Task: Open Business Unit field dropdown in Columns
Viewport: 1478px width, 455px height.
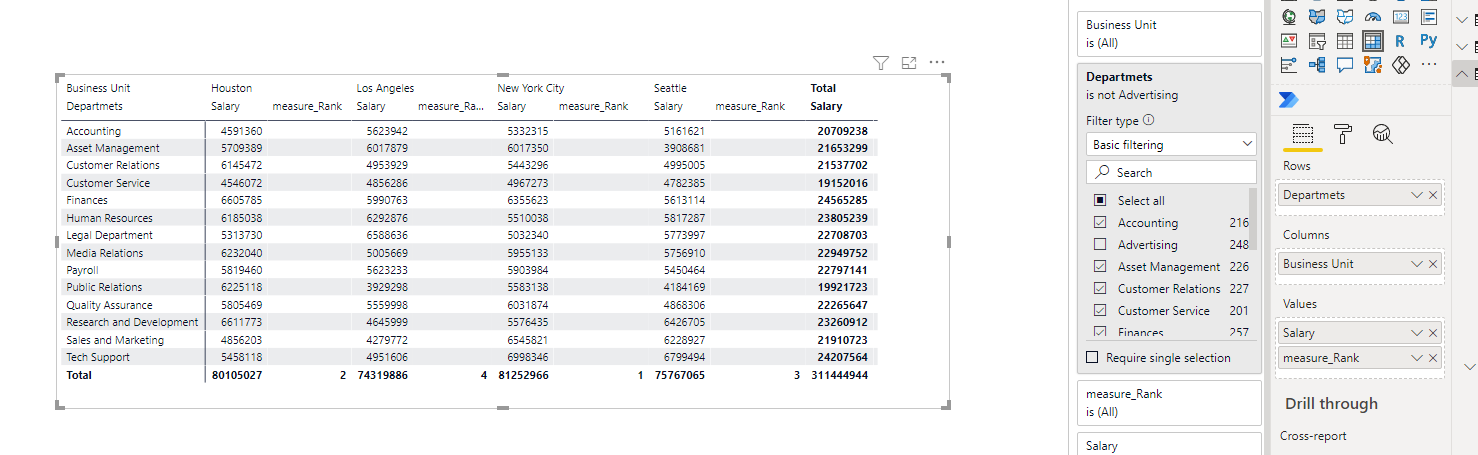Action: click(1417, 264)
